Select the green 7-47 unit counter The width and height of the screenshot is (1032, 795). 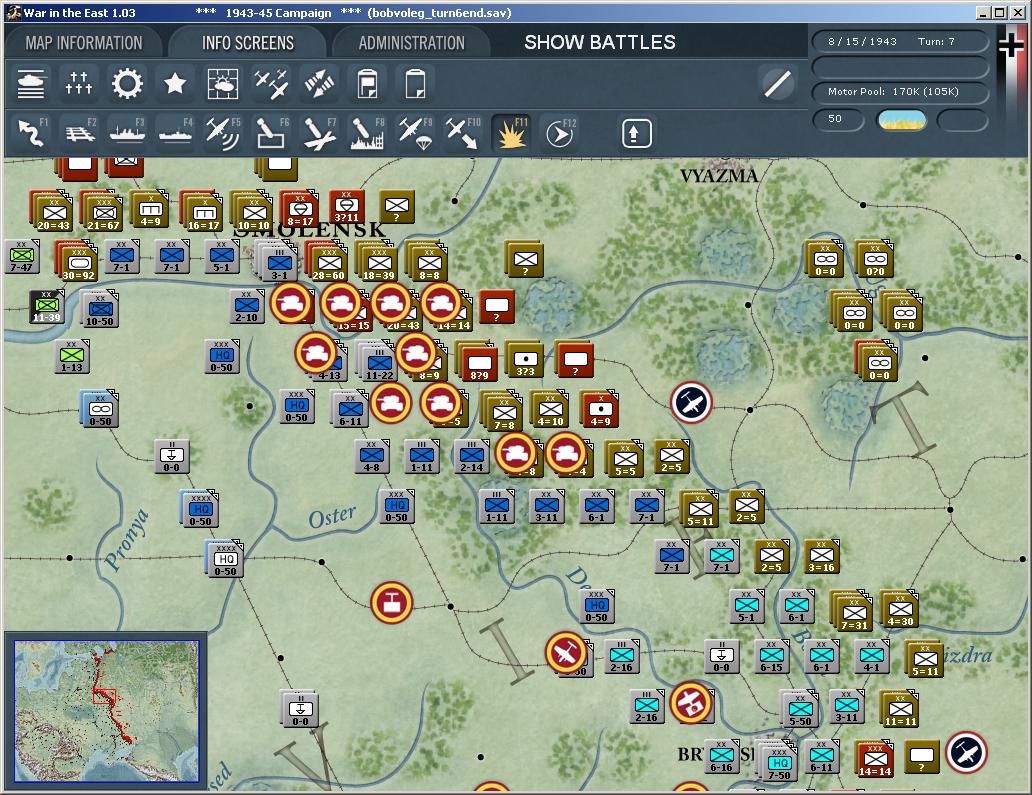(21, 257)
